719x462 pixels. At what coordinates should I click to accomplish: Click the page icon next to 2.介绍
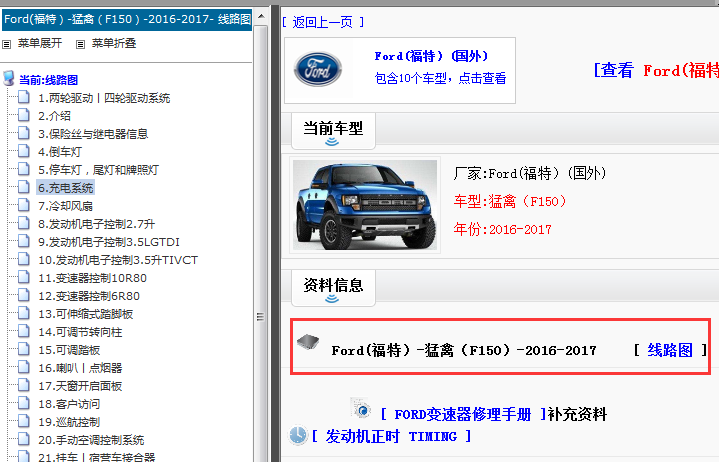24,115
